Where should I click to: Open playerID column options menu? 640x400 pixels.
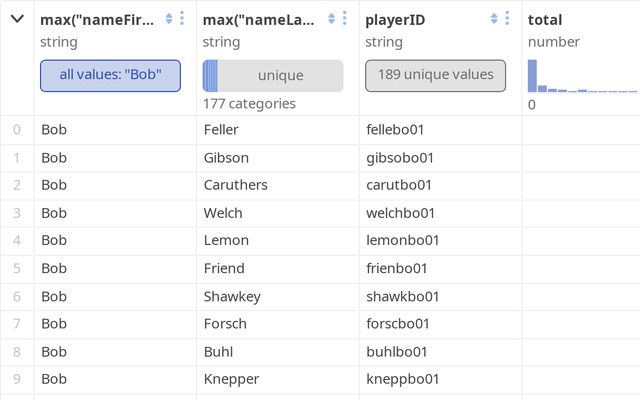[507, 19]
